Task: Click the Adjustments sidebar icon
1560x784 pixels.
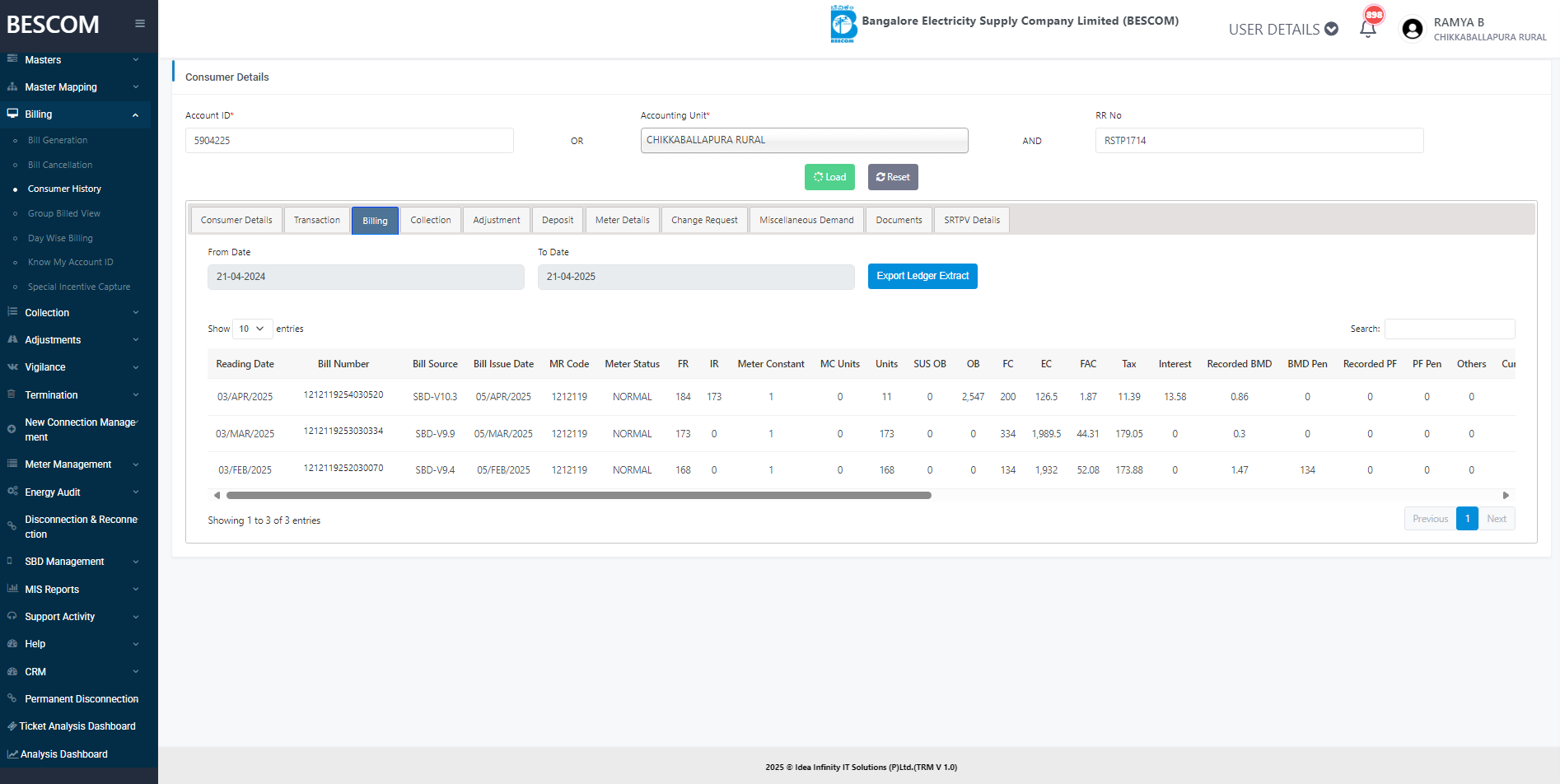Action: click(12, 339)
